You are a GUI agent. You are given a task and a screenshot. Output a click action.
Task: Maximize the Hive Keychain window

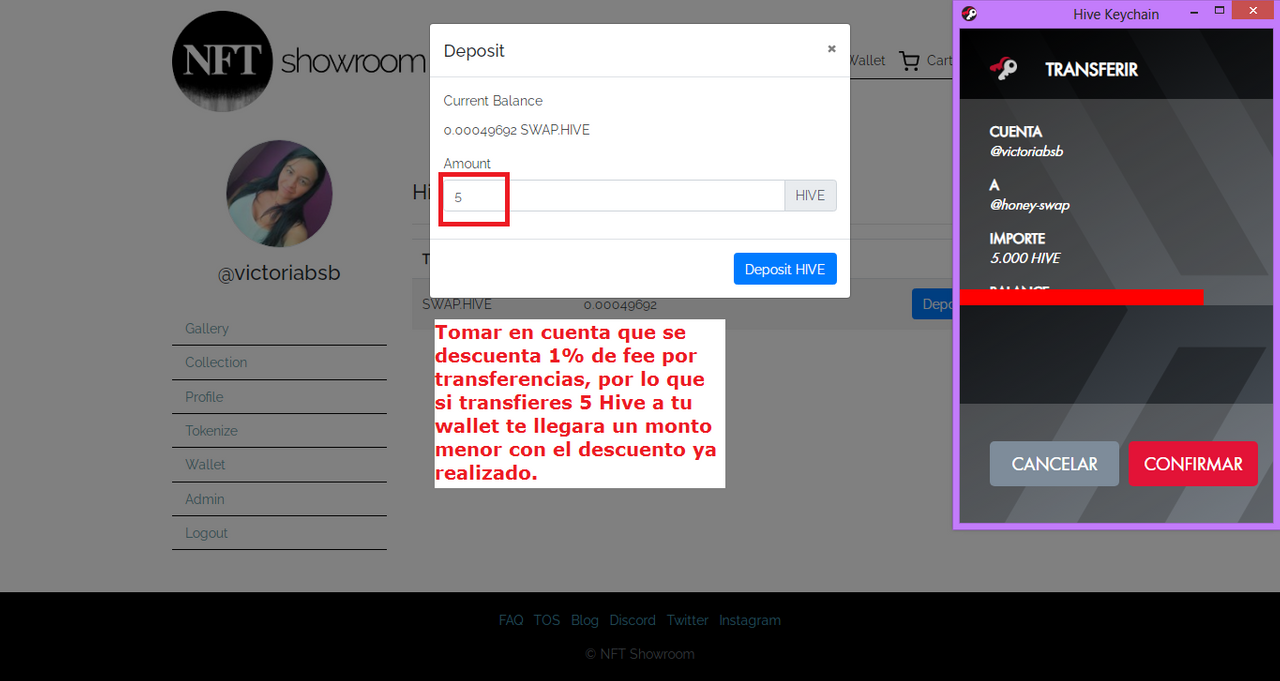(x=1219, y=12)
